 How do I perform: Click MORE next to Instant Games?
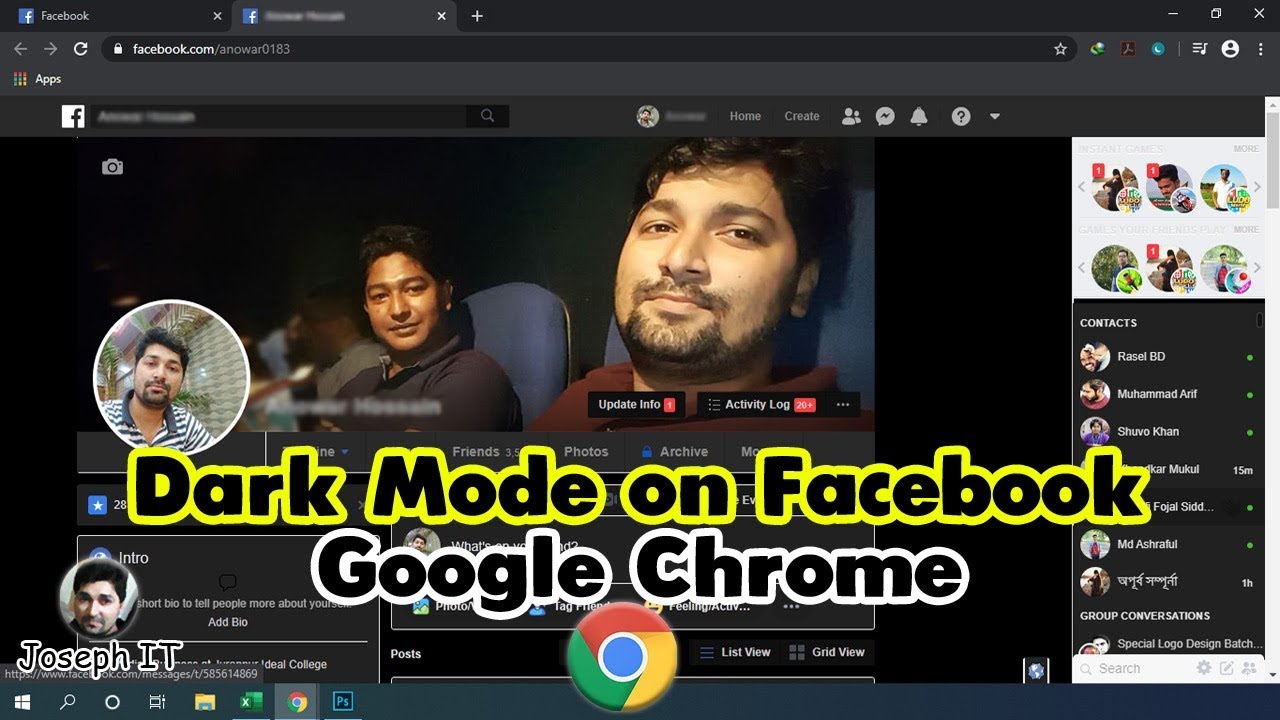pos(1246,149)
